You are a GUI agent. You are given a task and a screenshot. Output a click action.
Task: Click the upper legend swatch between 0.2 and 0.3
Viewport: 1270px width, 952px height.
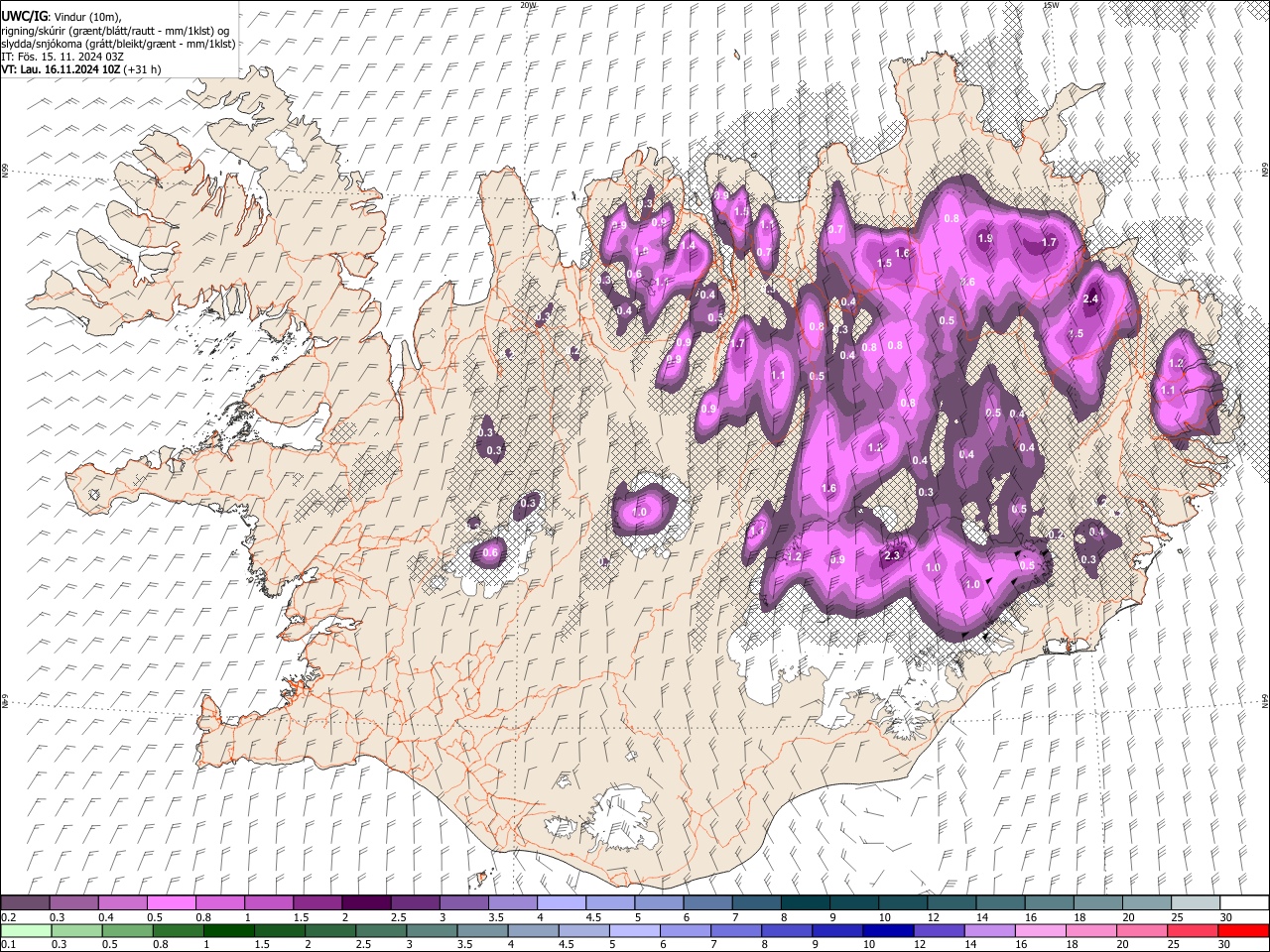click(26, 902)
